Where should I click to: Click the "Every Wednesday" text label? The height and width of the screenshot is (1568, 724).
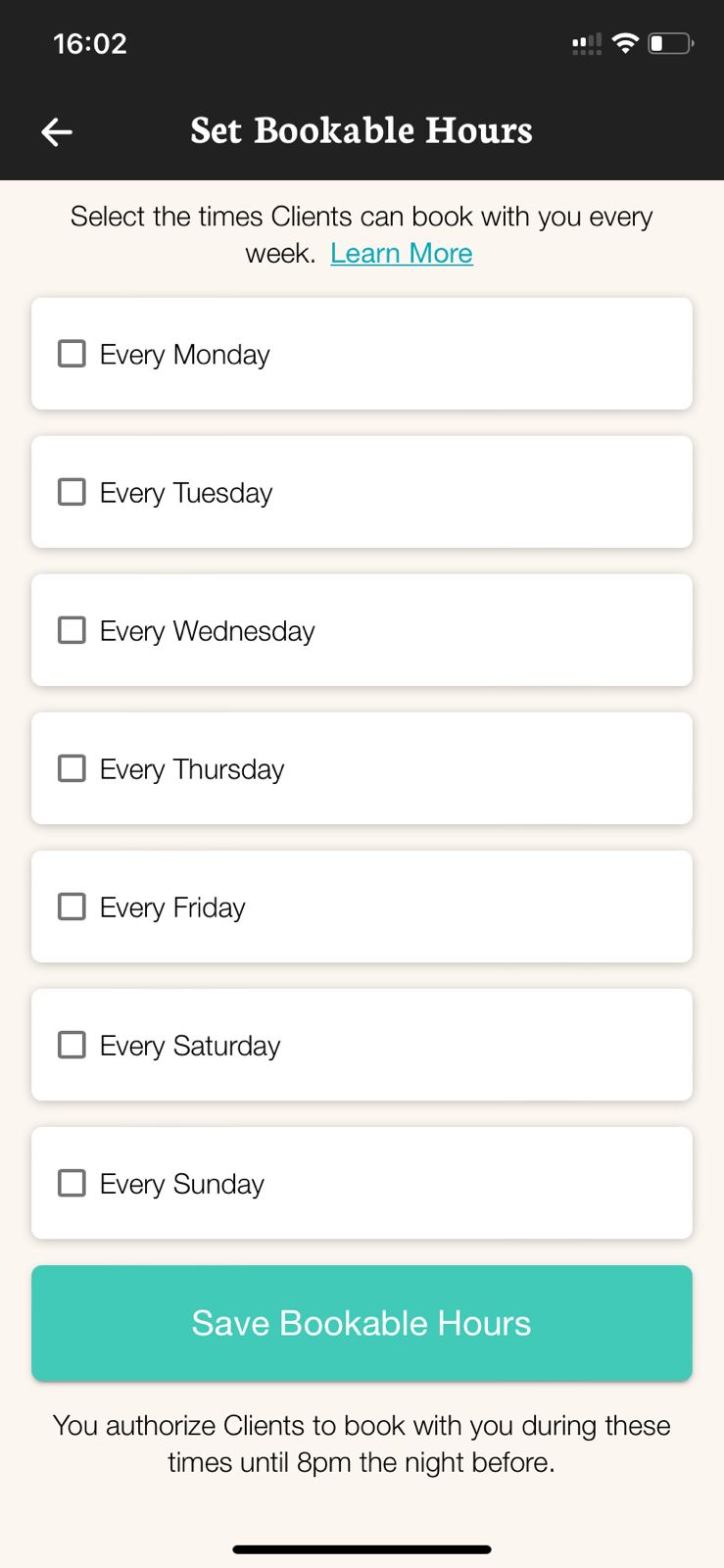click(x=207, y=631)
